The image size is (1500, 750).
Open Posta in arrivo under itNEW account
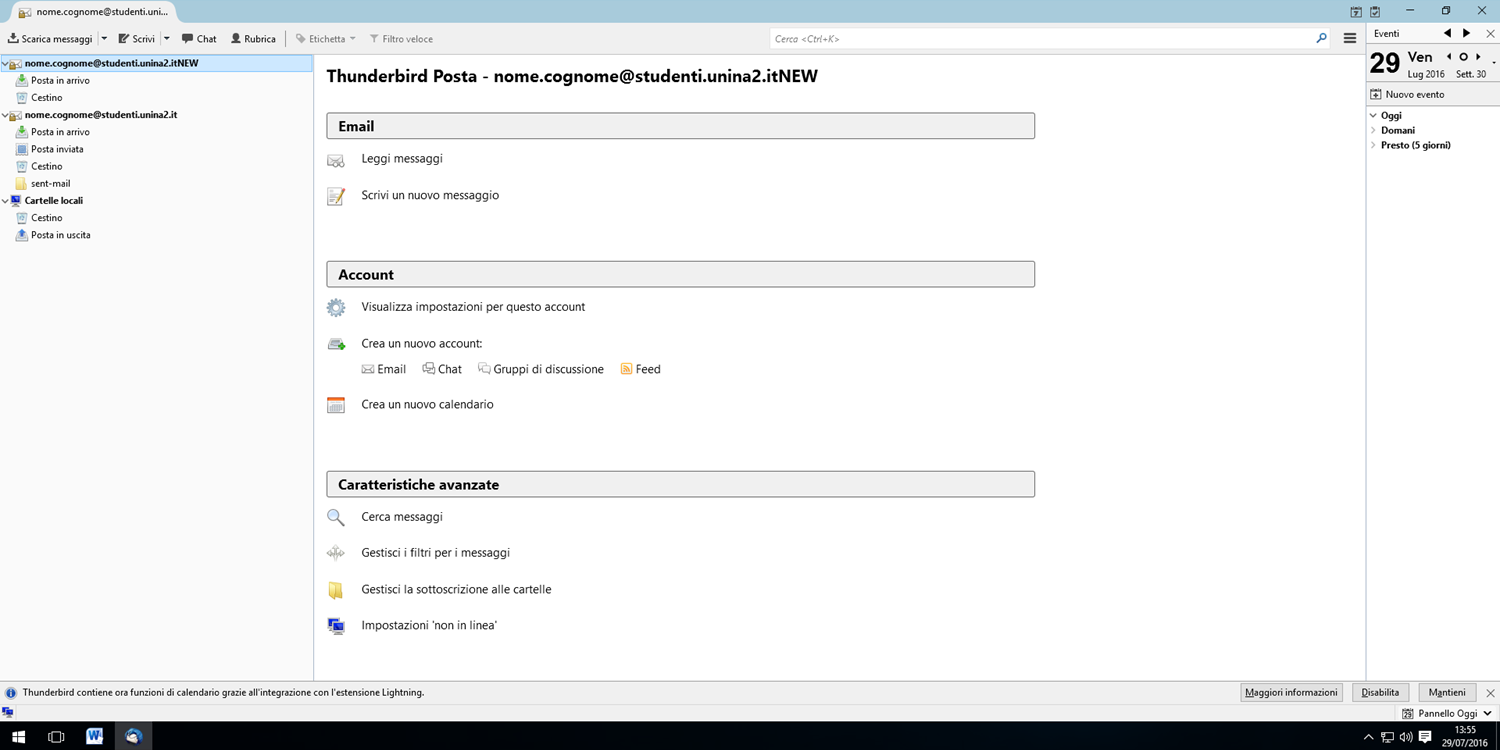point(60,80)
